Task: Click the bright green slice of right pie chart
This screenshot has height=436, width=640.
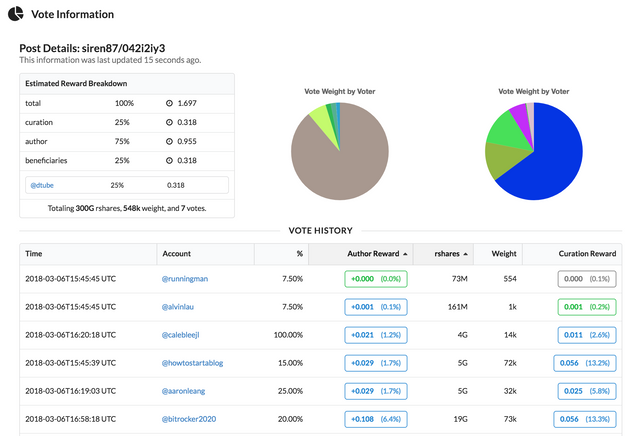Action: (x=506, y=131)
